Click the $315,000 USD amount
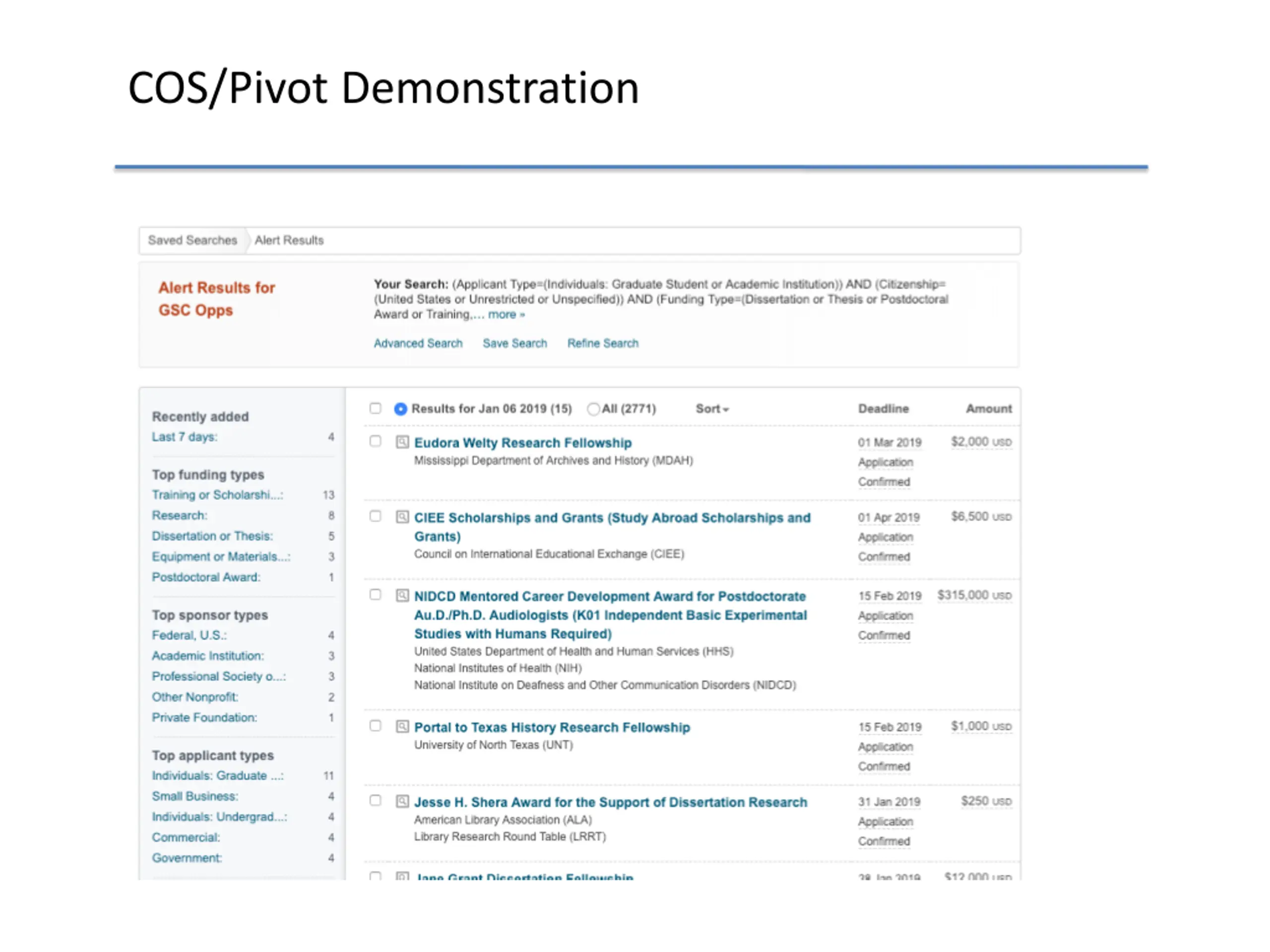 tap(974, 595)
